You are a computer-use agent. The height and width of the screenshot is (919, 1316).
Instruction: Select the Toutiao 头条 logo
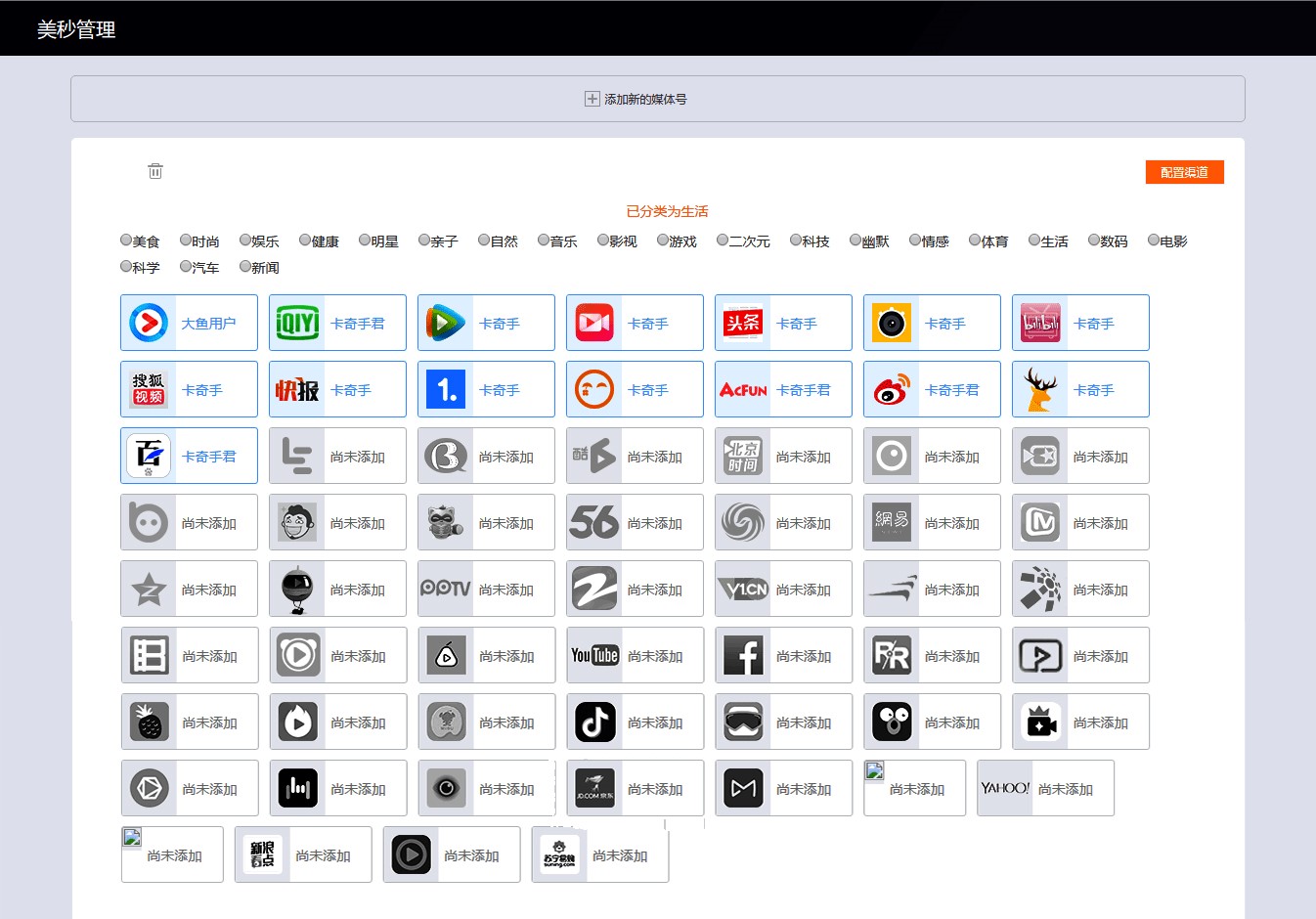(x=743, y=323)
